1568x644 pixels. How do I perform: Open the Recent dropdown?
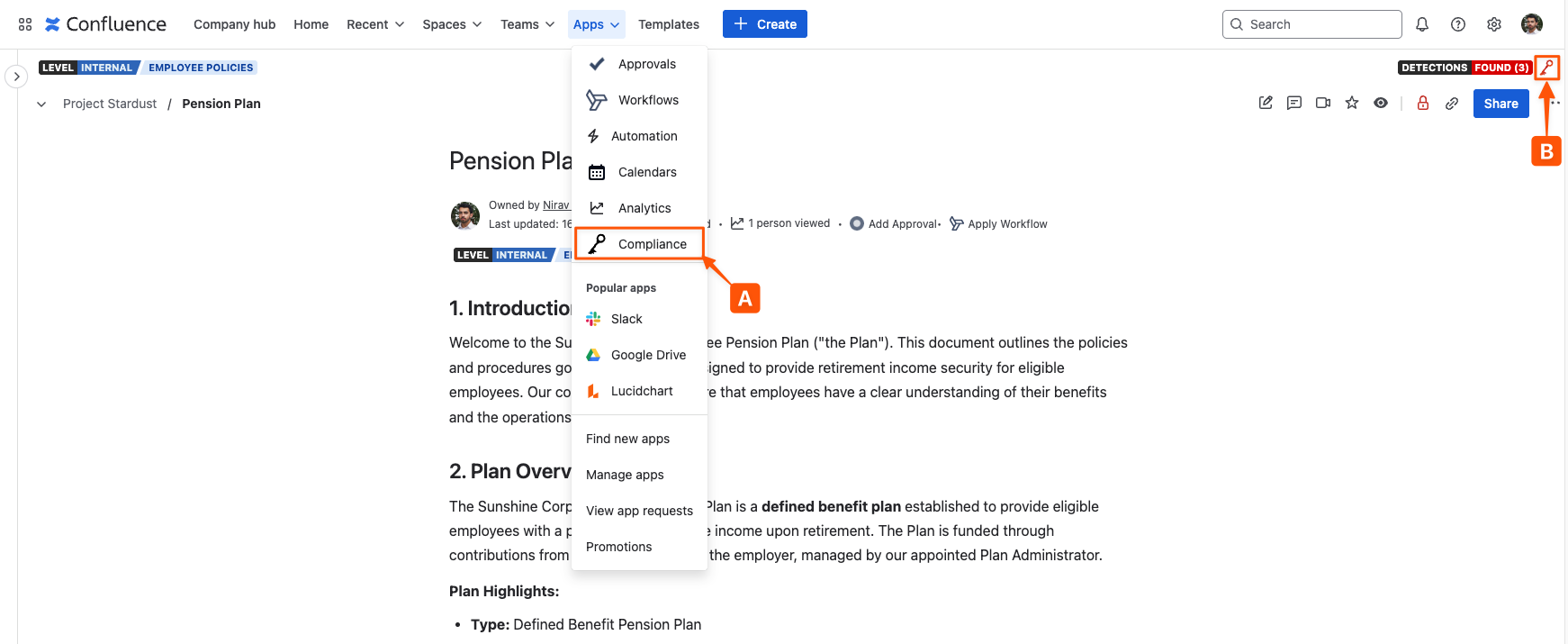click(x=375, y=24)
